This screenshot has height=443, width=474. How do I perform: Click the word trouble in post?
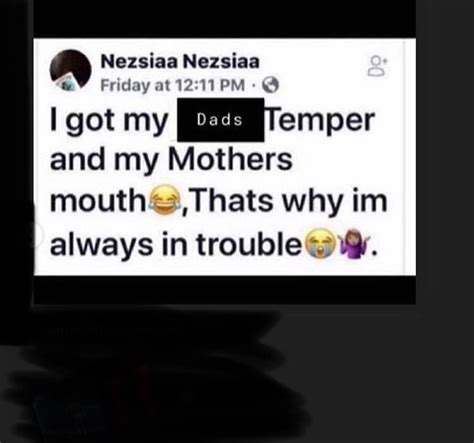pos(249,244)
